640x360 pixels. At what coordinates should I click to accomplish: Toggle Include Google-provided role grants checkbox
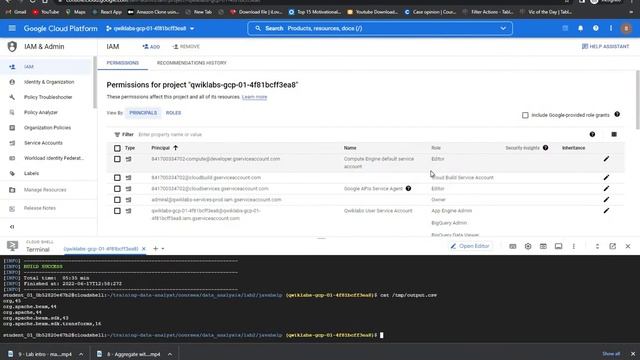pos(525,115)
